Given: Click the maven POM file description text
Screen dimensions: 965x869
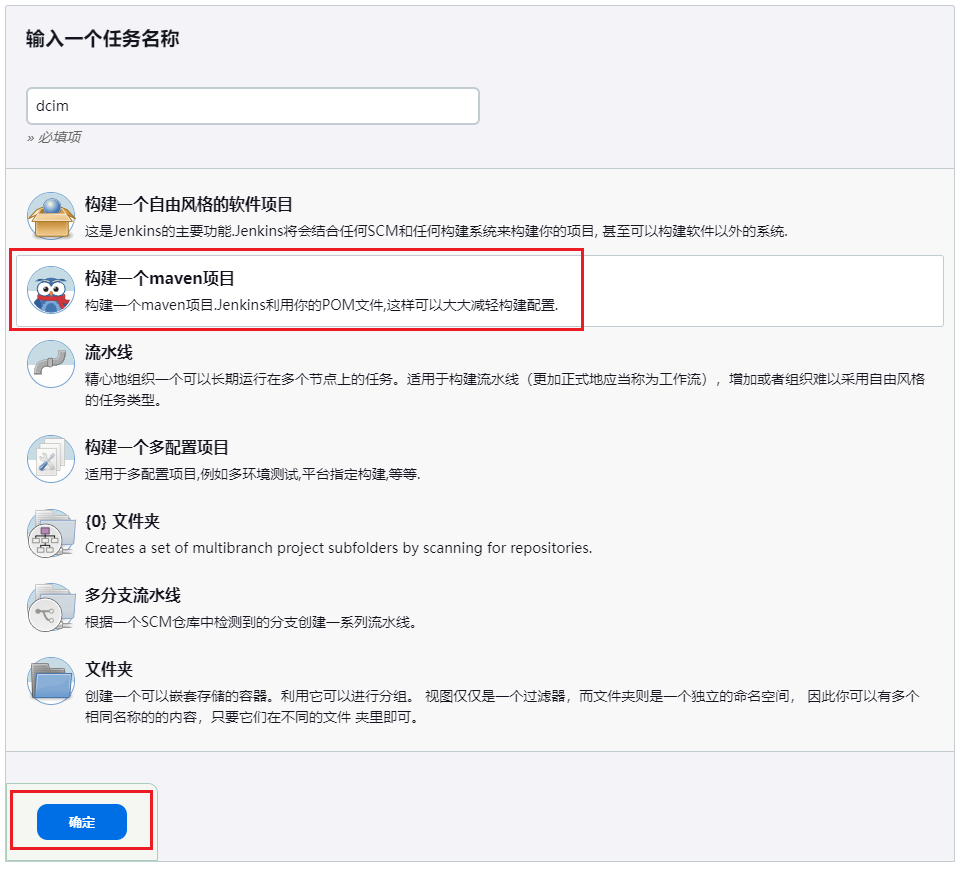Looking at the screenshot, I should [x=321, y=305].
